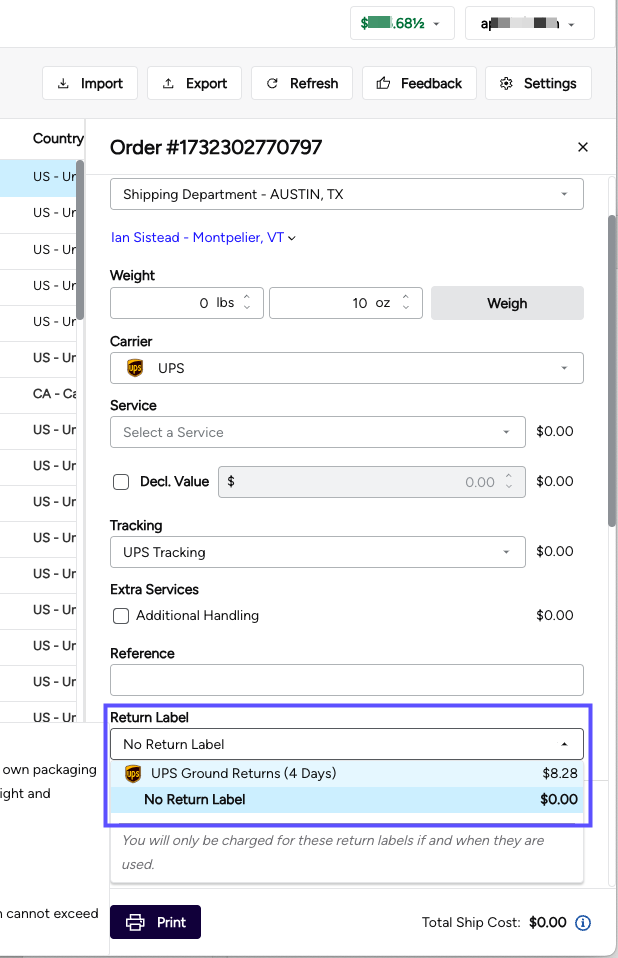Click the Settings gear icon
This screenshot has width=618, height=958.
pyautogui.click(x=506, y=83)
